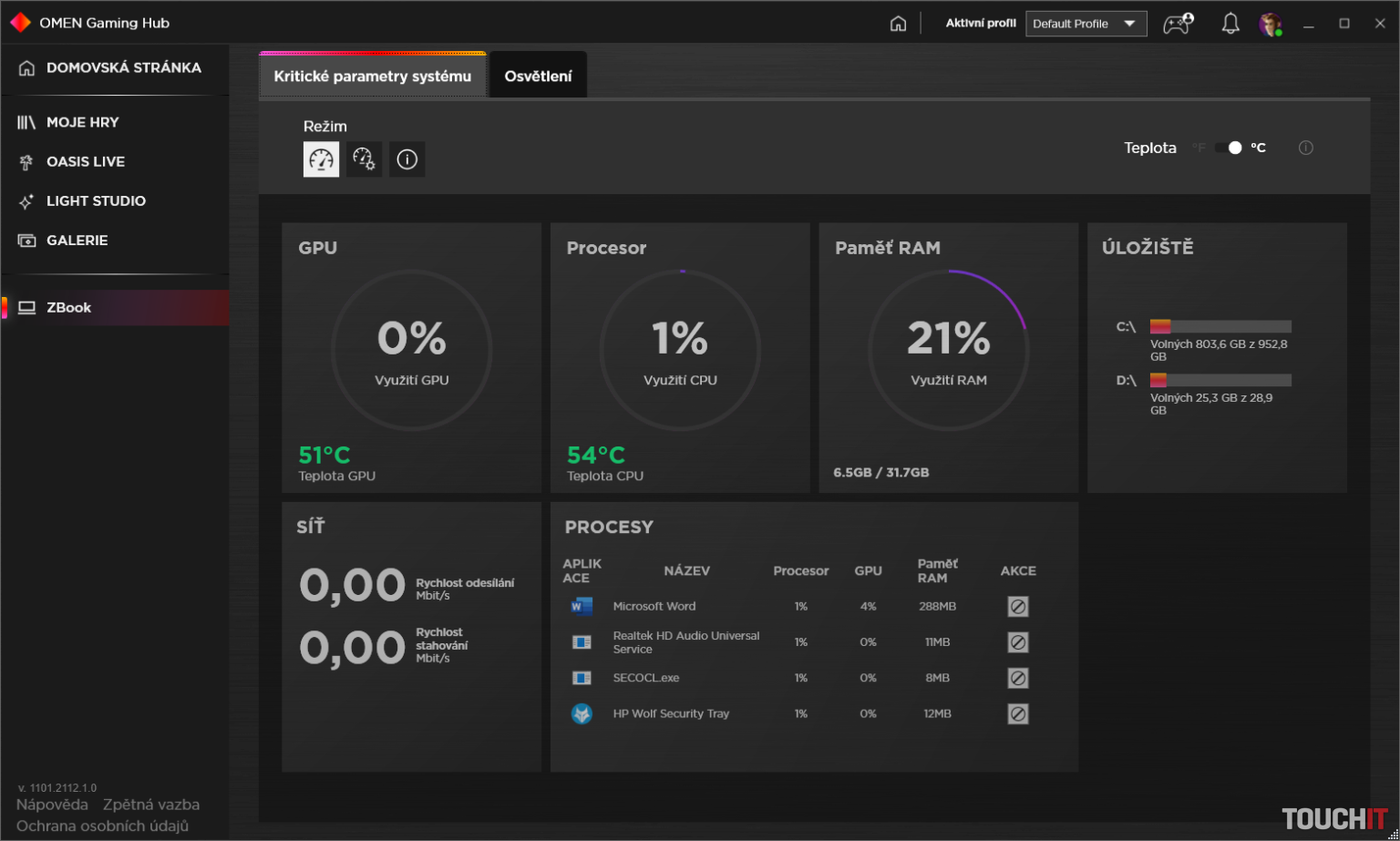Open the Default Profile dropdown
The height and width of the screenshot is (841, 1400).
(x=1086, y=23)
